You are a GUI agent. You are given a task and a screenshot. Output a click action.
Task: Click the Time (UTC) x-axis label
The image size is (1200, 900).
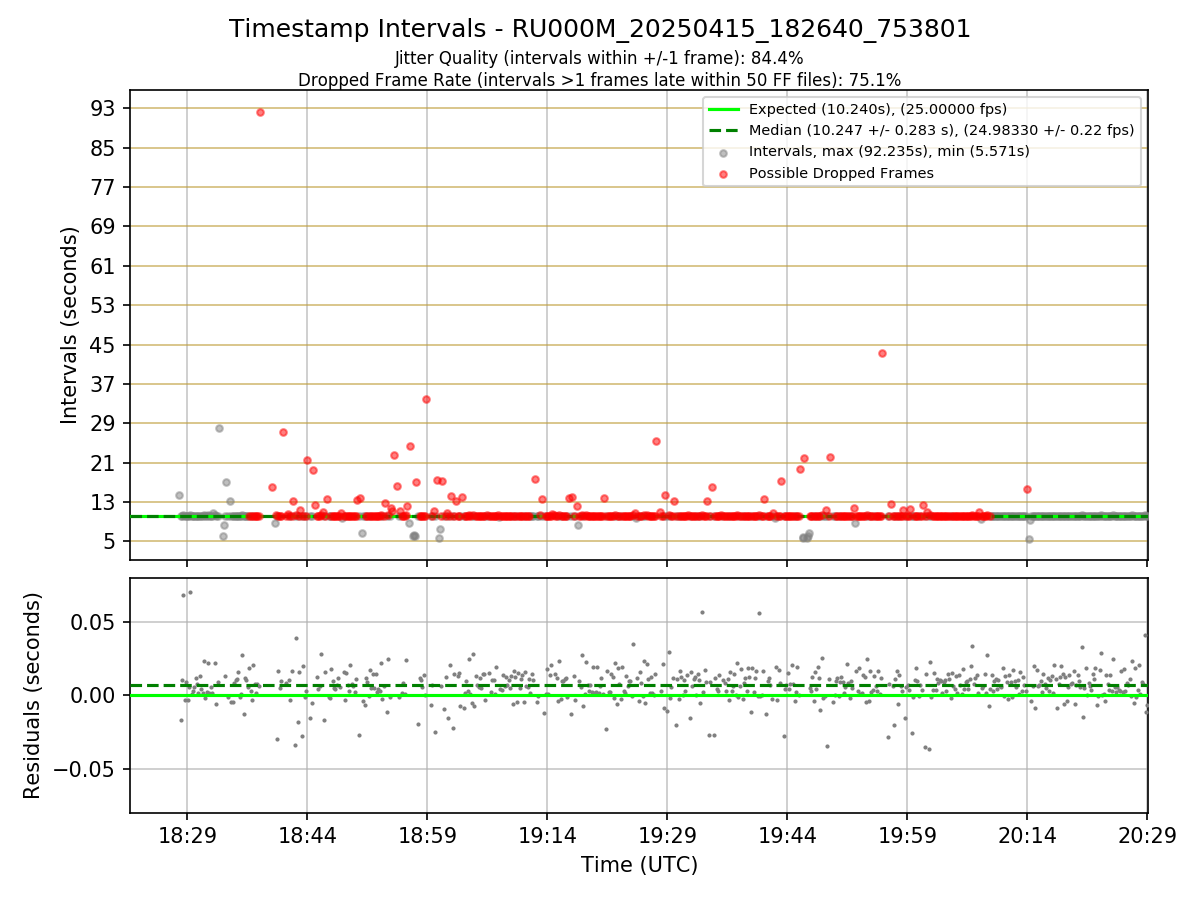point(639,865)
